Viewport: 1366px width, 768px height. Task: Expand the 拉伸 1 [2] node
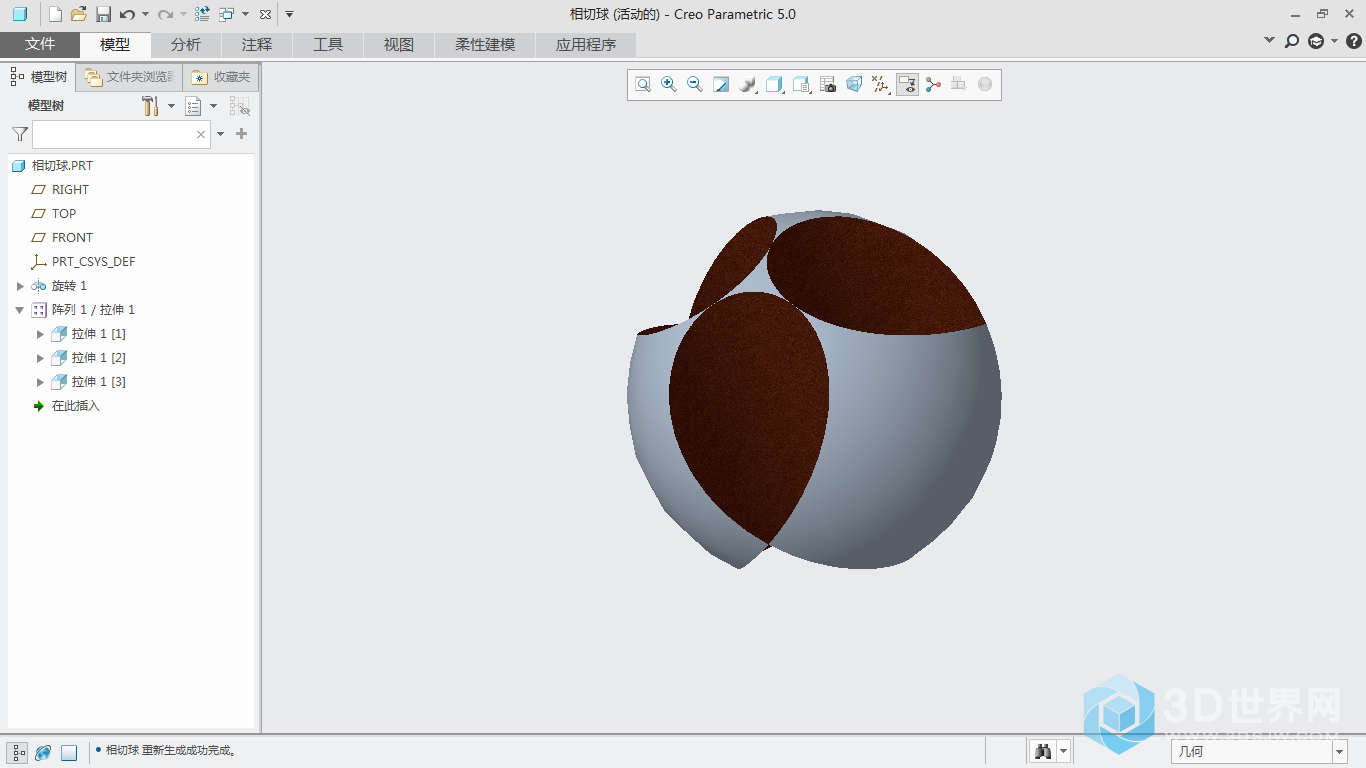coord(40,358)
